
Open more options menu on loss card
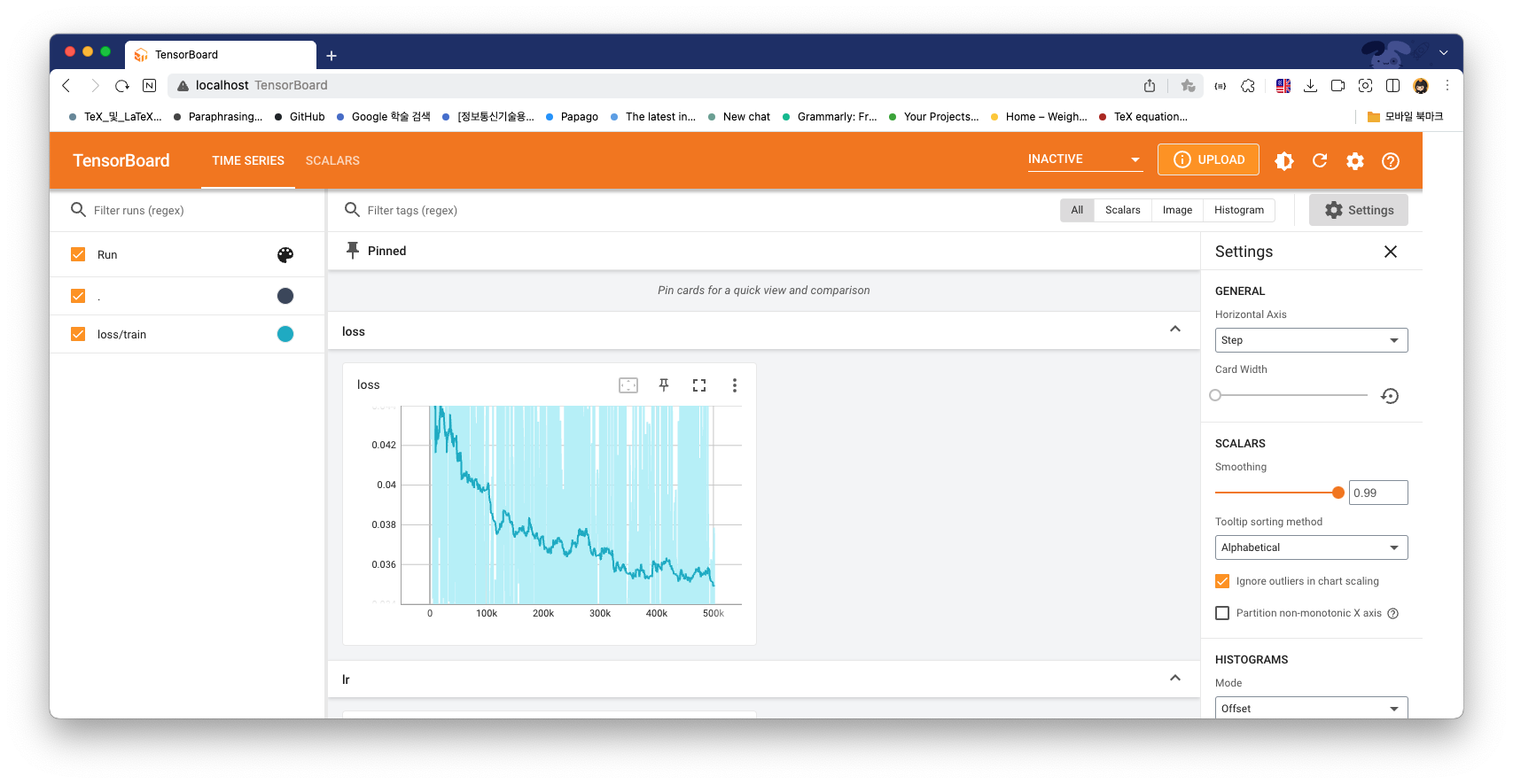pyautogui.click(x=734, y=385)
